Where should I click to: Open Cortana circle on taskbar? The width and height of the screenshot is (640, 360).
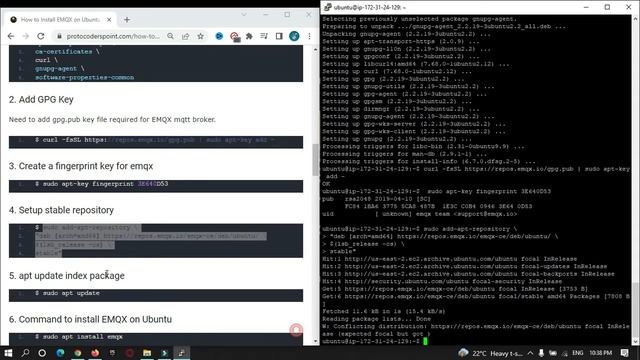tap(42, 353)
